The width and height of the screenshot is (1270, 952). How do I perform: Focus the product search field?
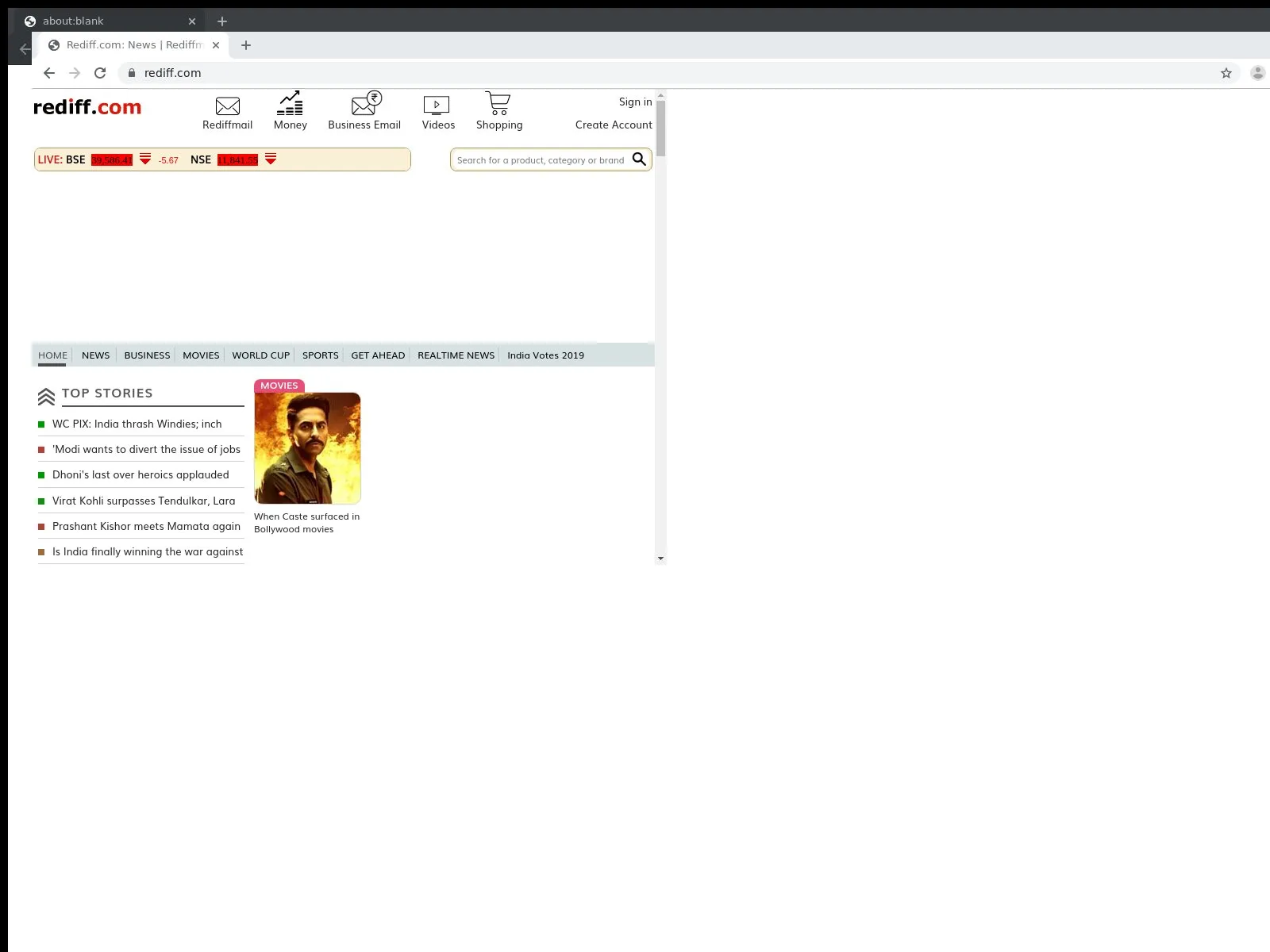(541, 159)
